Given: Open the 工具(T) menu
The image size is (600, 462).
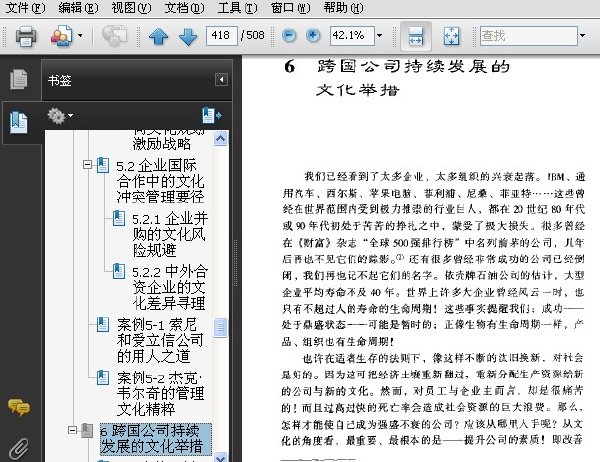Looking at the screenshot, I should [x=237, y=8].
